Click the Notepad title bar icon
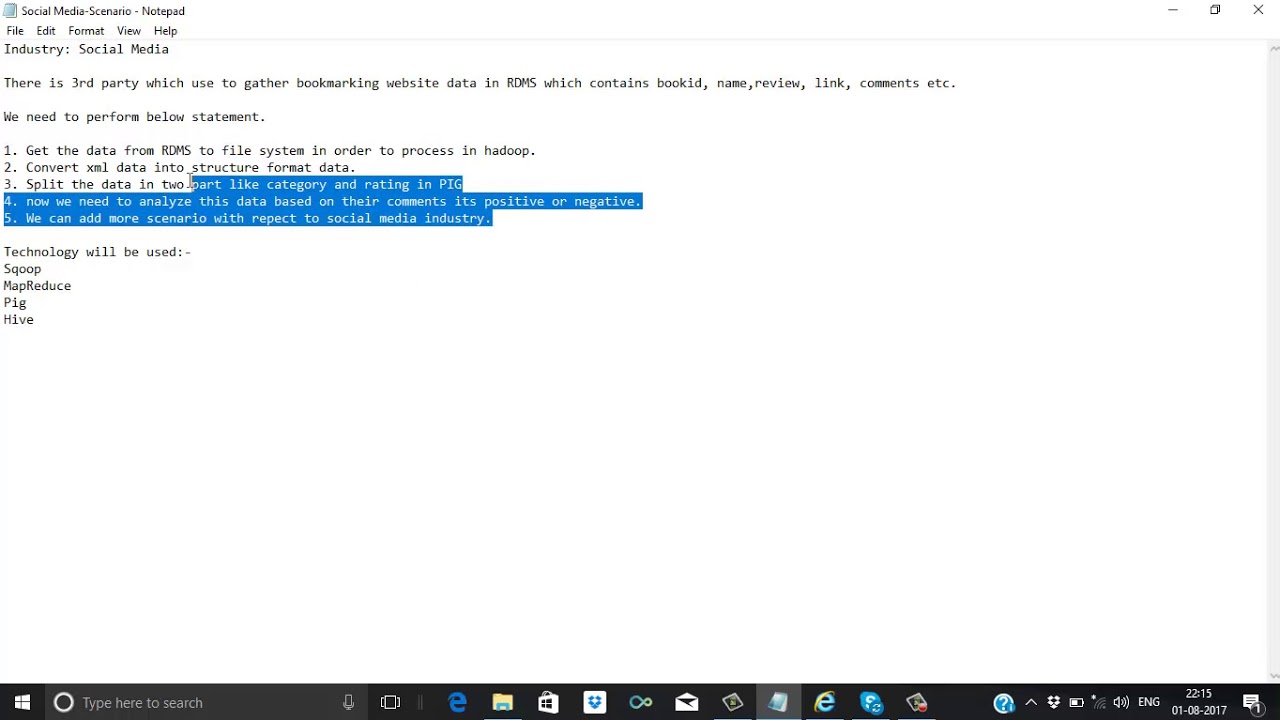Screen dimensions: 1280x720 pos(10,10)
